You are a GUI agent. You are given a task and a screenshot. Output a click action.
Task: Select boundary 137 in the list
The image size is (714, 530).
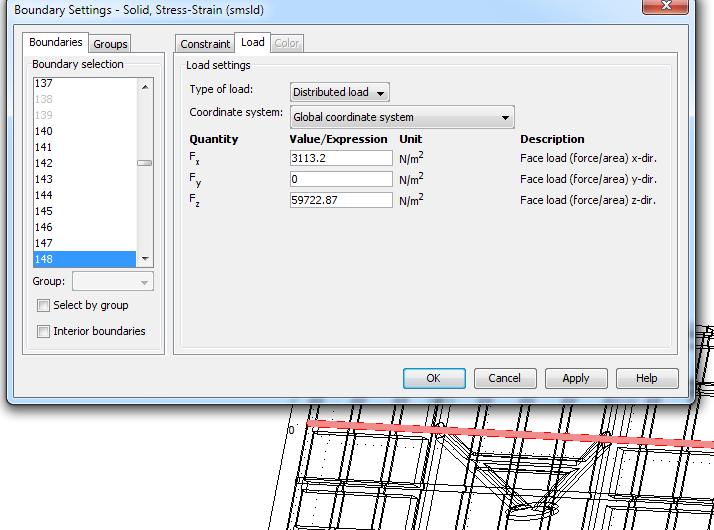pyautogui.click(x=85, y=83)
